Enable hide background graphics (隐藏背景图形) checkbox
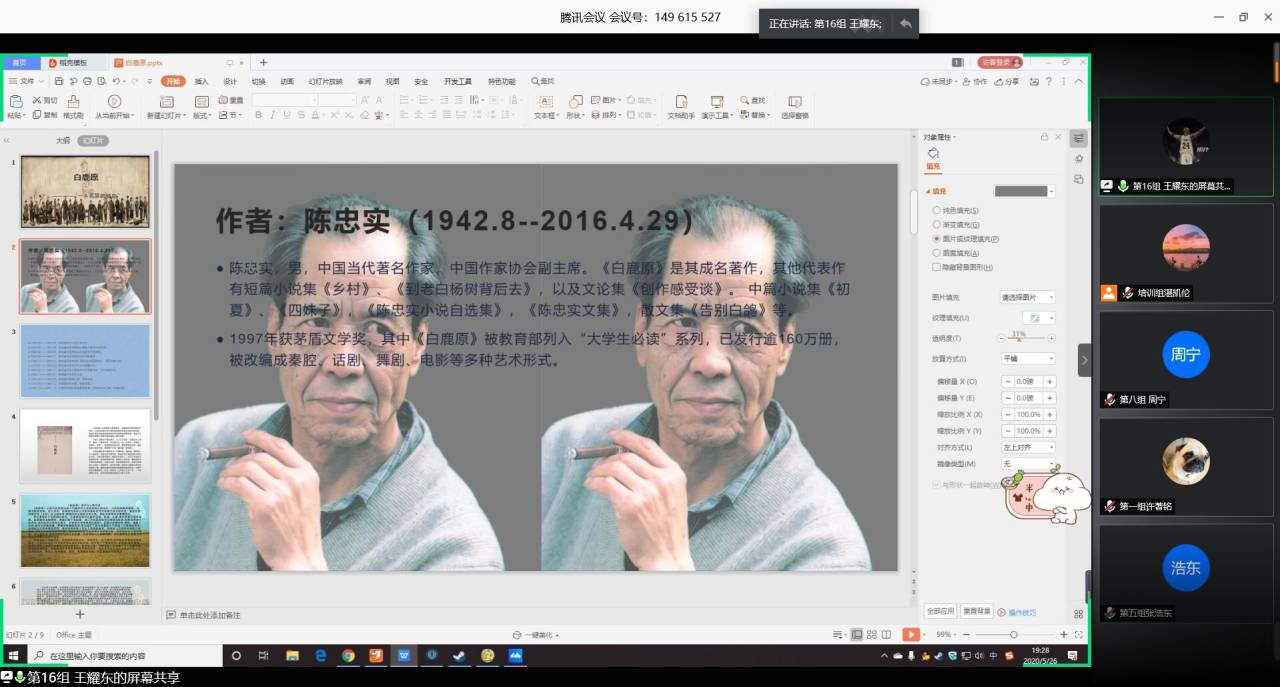This screenshot has height=687, width=1280. [936, 267]
